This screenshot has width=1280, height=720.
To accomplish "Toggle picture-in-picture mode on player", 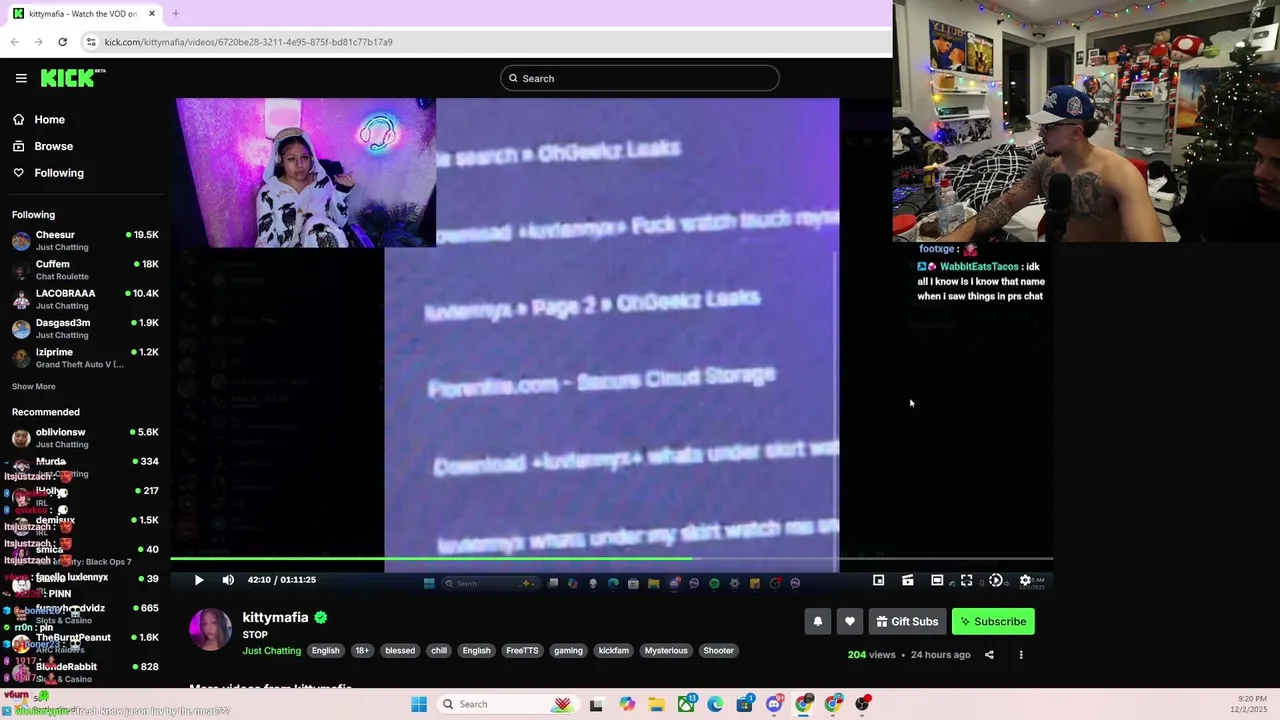I will point(878,580).
